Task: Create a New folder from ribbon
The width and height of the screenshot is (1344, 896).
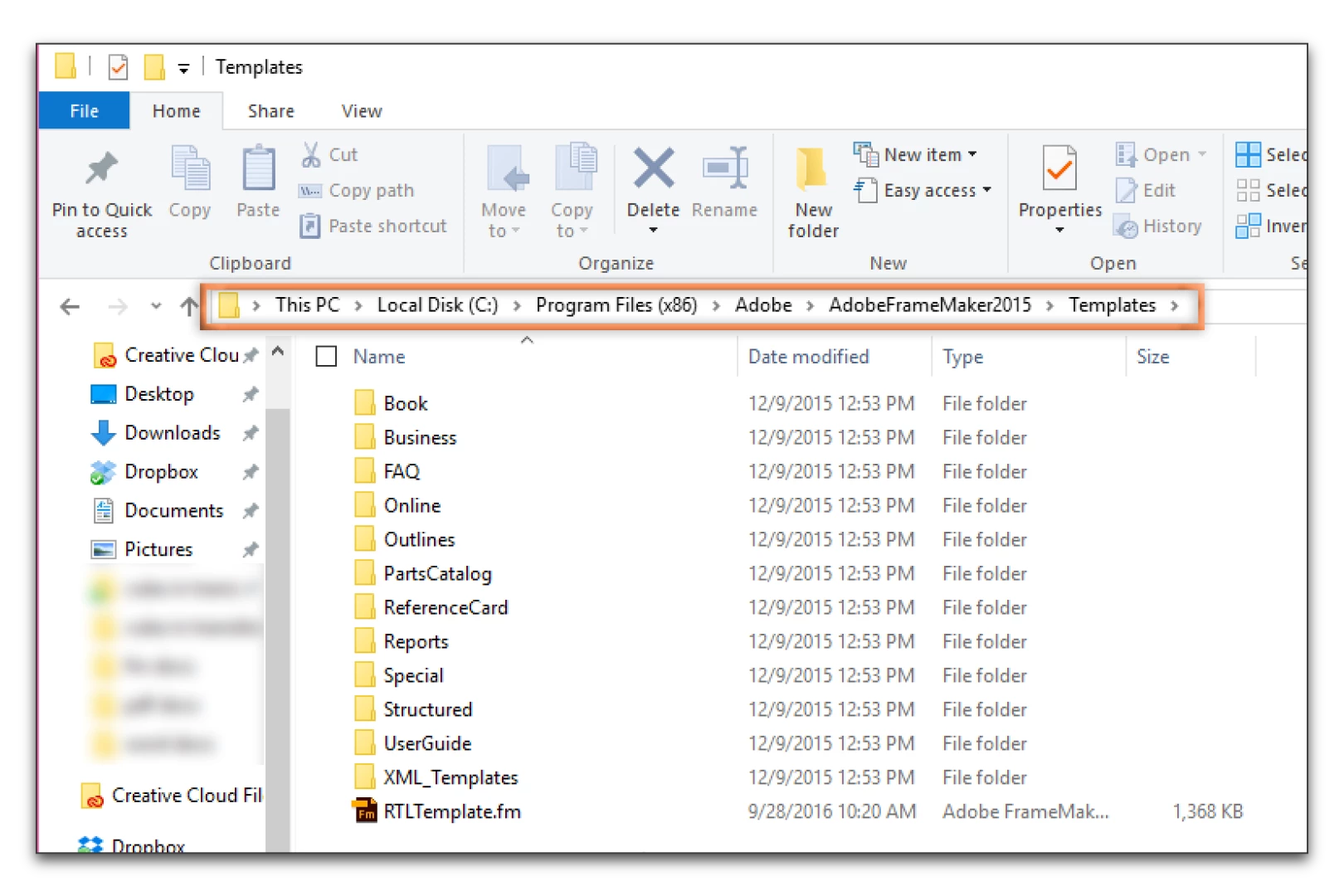Action: pos(813,192)
